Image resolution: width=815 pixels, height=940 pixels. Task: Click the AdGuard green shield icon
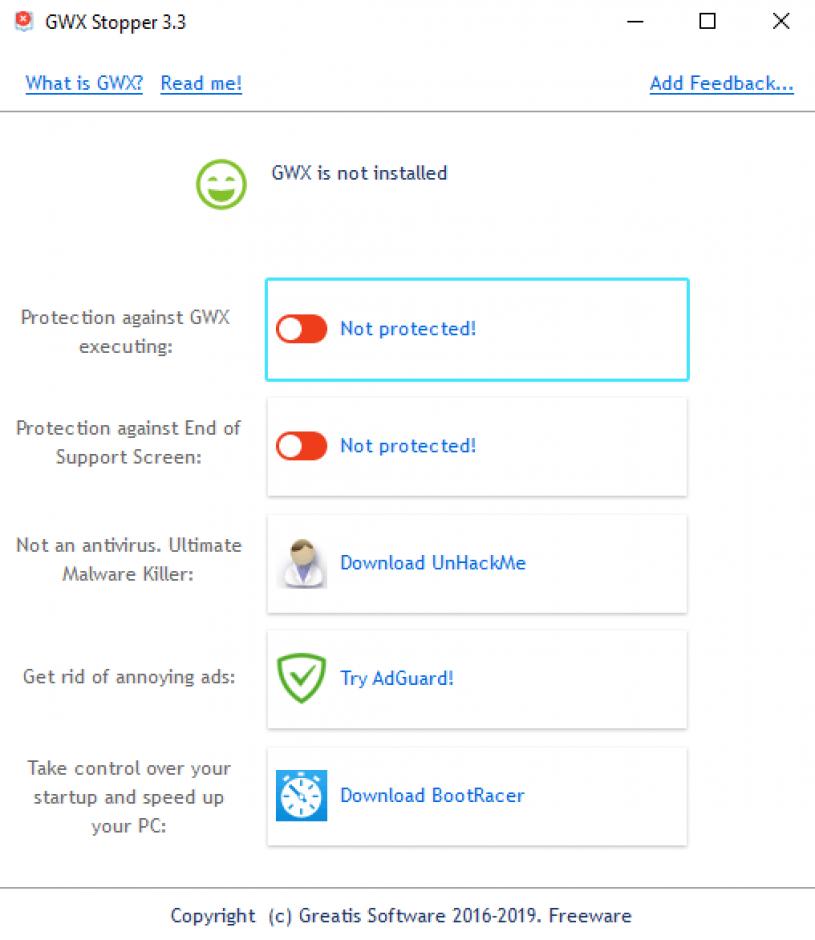click(x=302, y=678)
